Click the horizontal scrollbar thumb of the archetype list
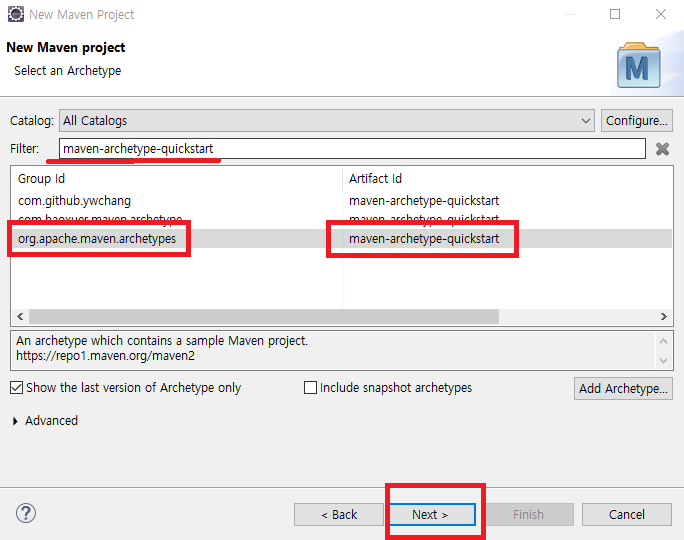This screenshot has height=540, width=684. coord(264,316)
